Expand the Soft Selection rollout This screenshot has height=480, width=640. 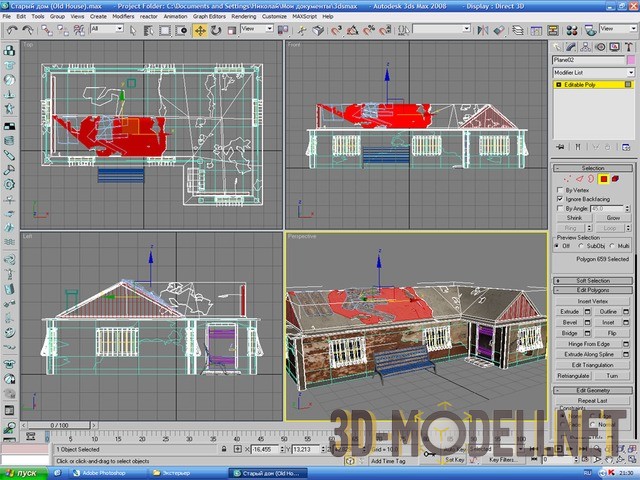click(x=593, y=280)
